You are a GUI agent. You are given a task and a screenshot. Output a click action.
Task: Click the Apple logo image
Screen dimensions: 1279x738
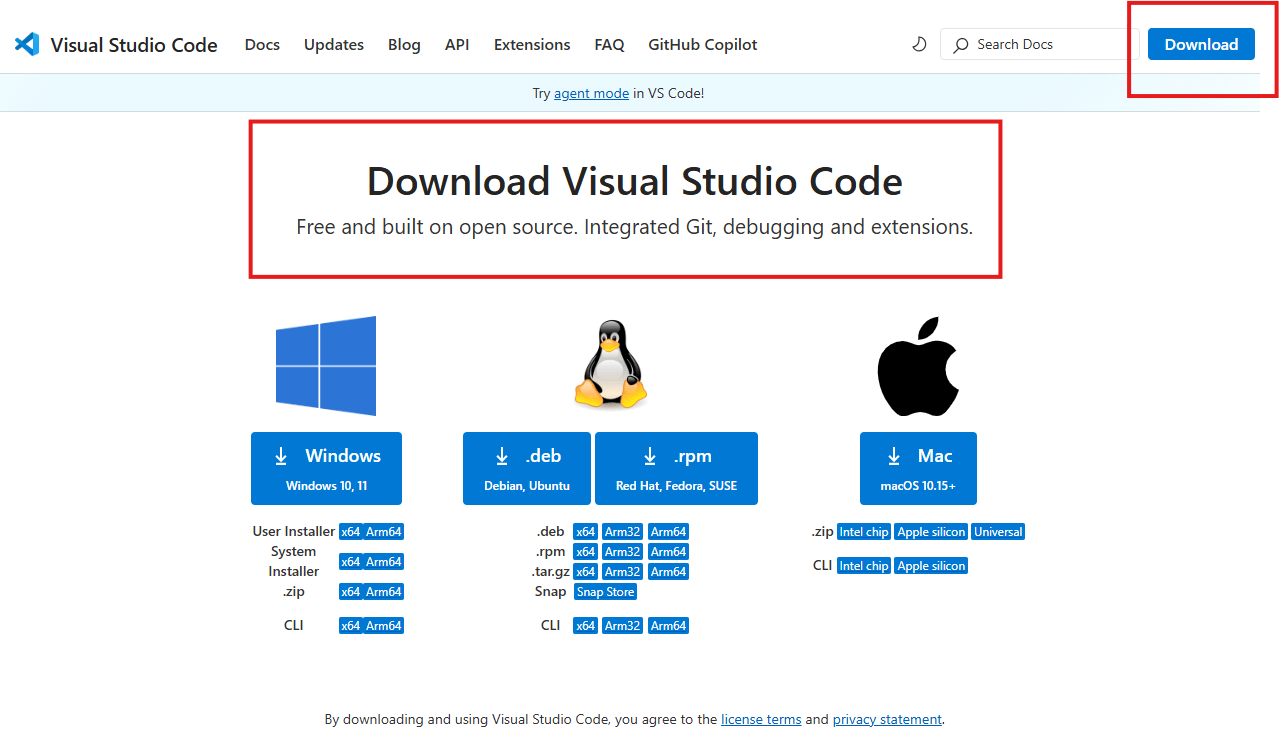(918, 366)
